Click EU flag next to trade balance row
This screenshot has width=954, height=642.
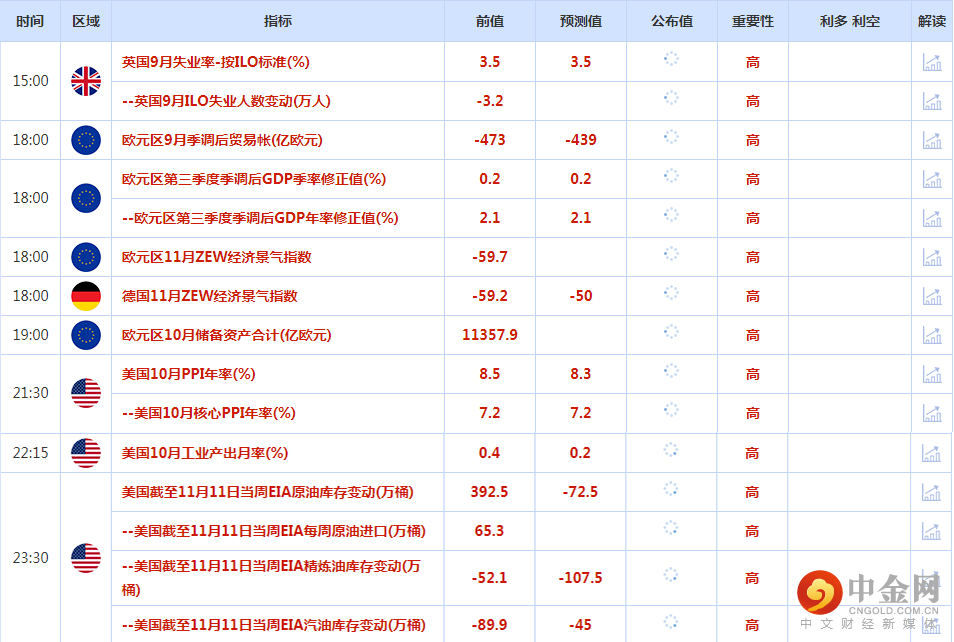(x=86, y=140)
